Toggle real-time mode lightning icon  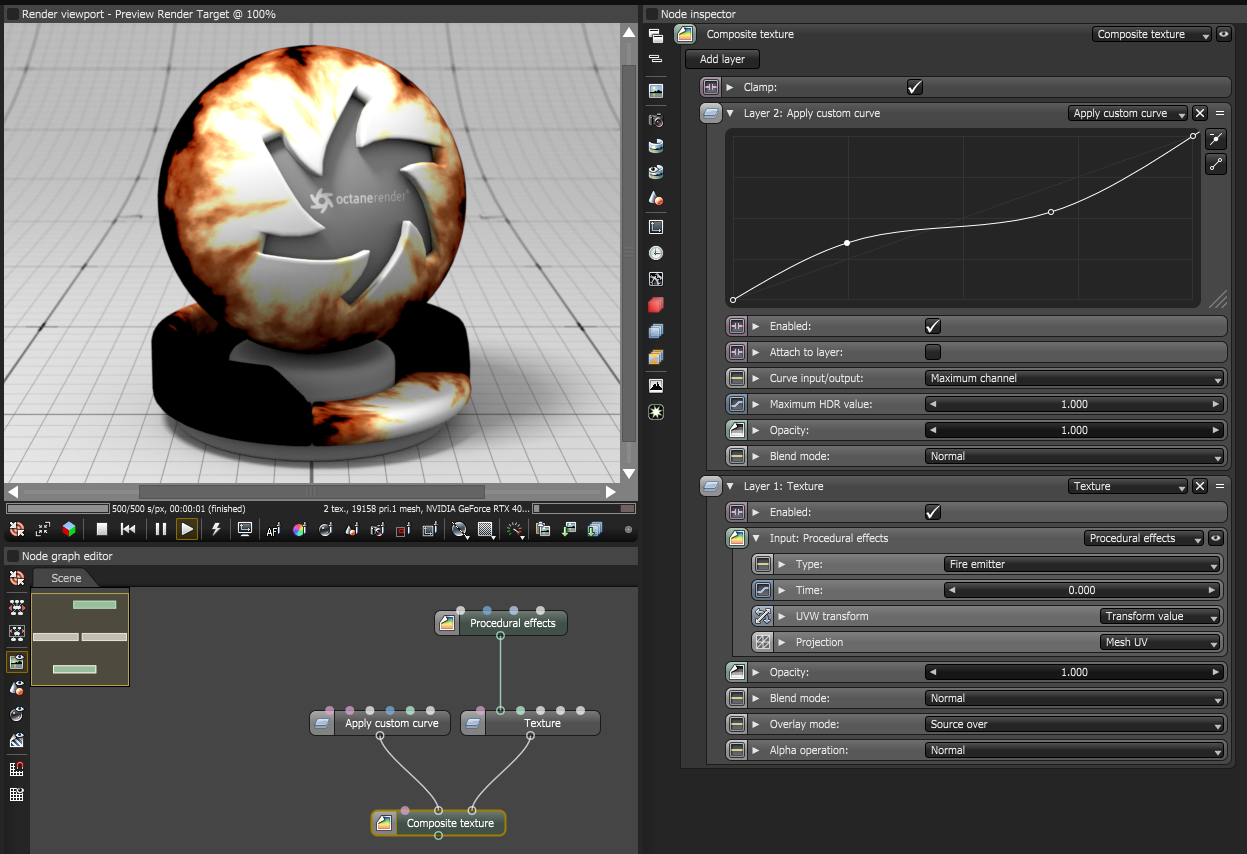tap(216, 529)
